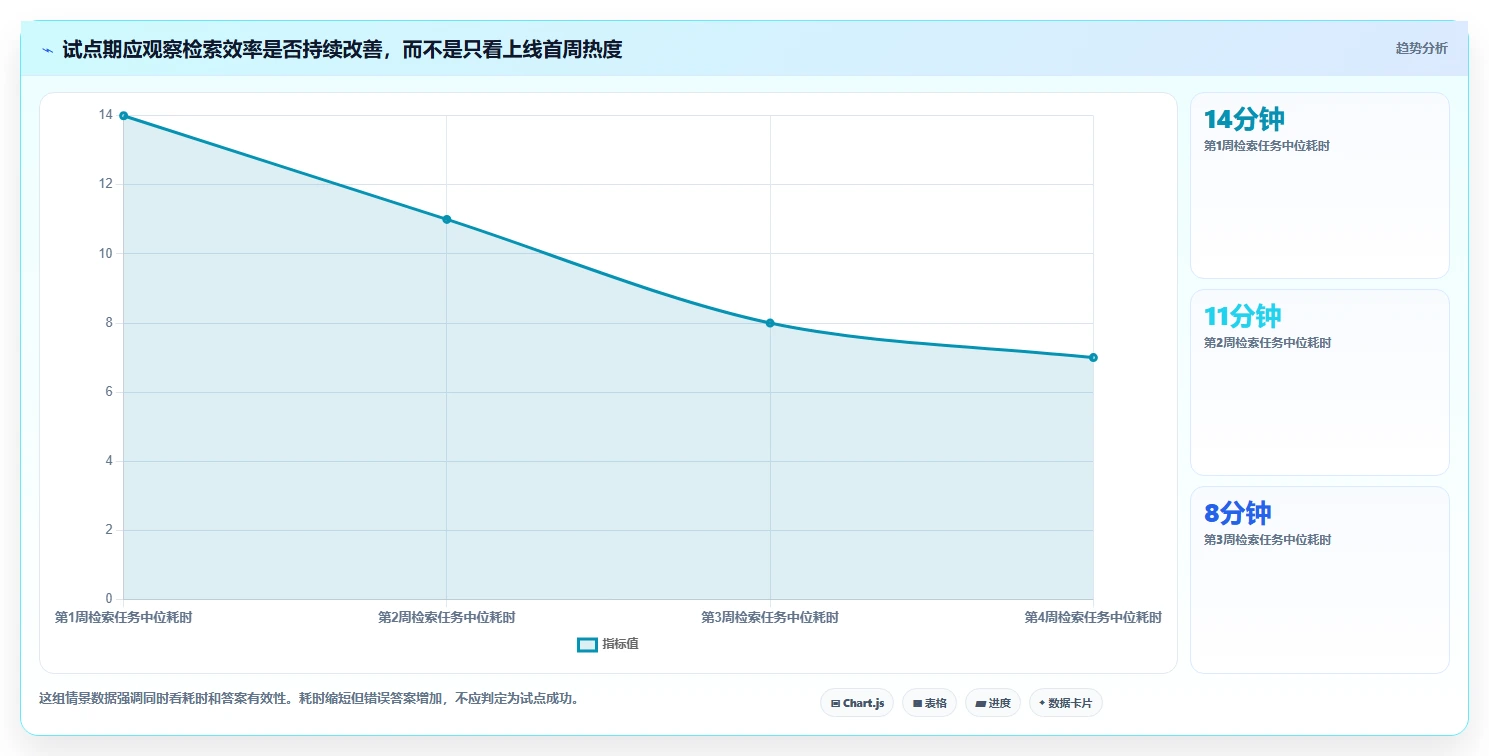Click the week 3 data point at 8
The width and height of the screenshot is (1489, 756).
point(770,323)
